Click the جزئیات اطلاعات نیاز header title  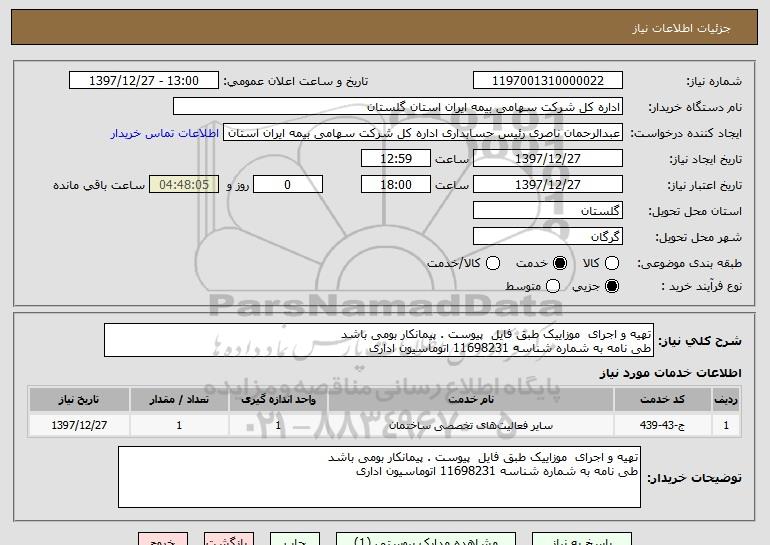pyautogui.click(x=681, y=28)
